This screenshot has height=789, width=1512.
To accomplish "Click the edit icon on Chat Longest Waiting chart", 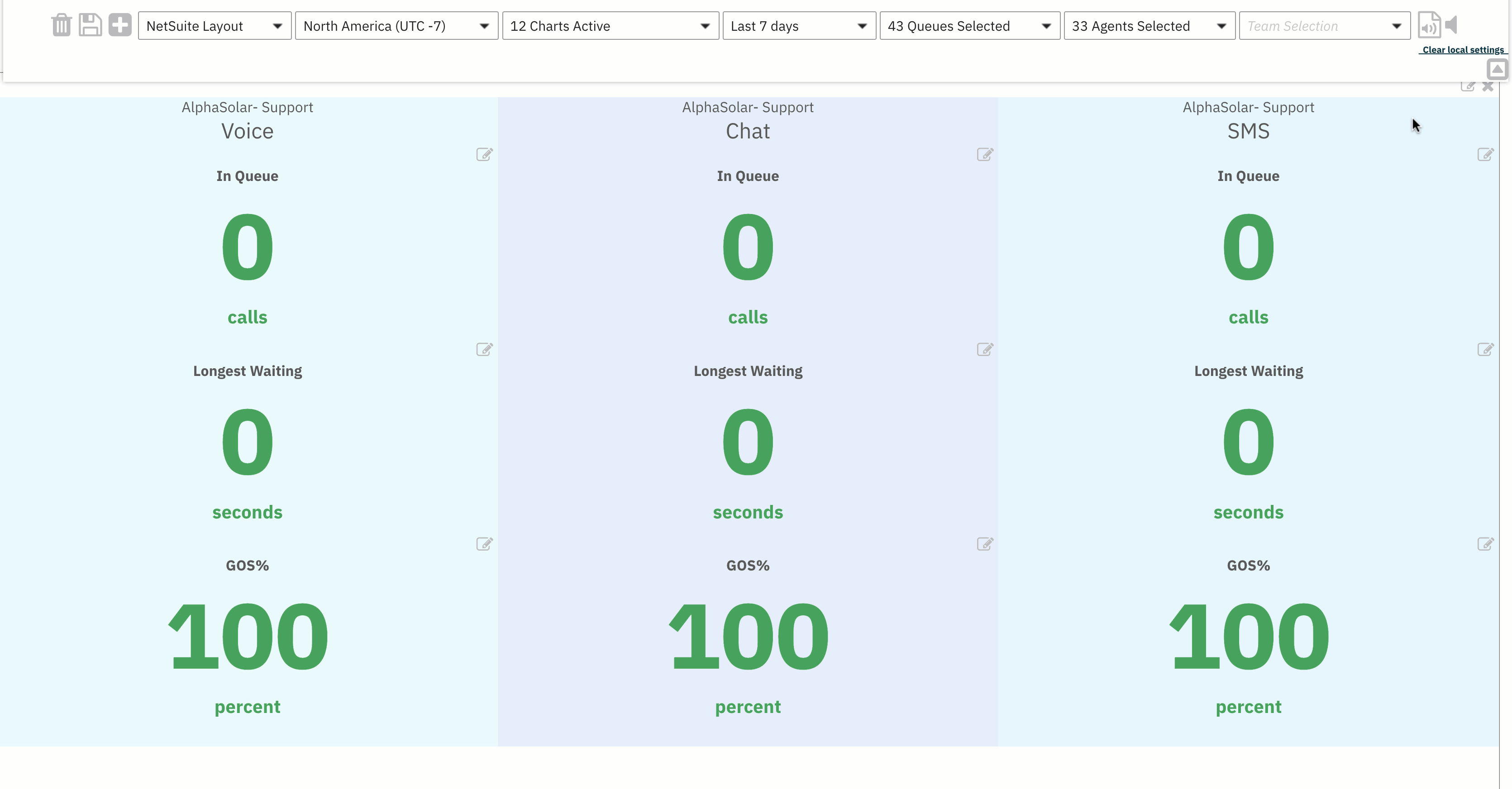I will tap(984, 349).
